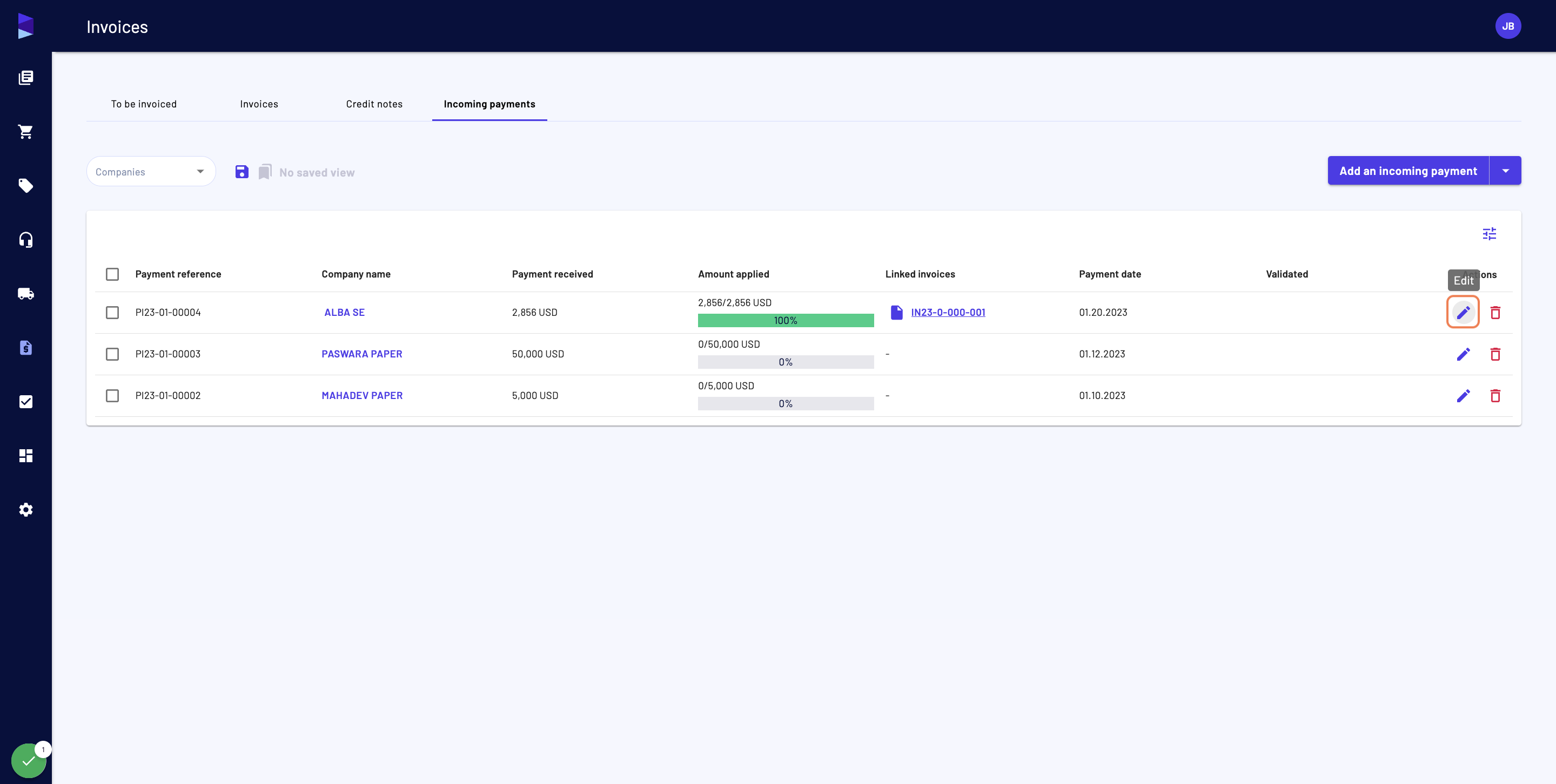1556x784 pixels.
Task: Open the settings gear sidebar icon
Action: [x=26, y=510]
